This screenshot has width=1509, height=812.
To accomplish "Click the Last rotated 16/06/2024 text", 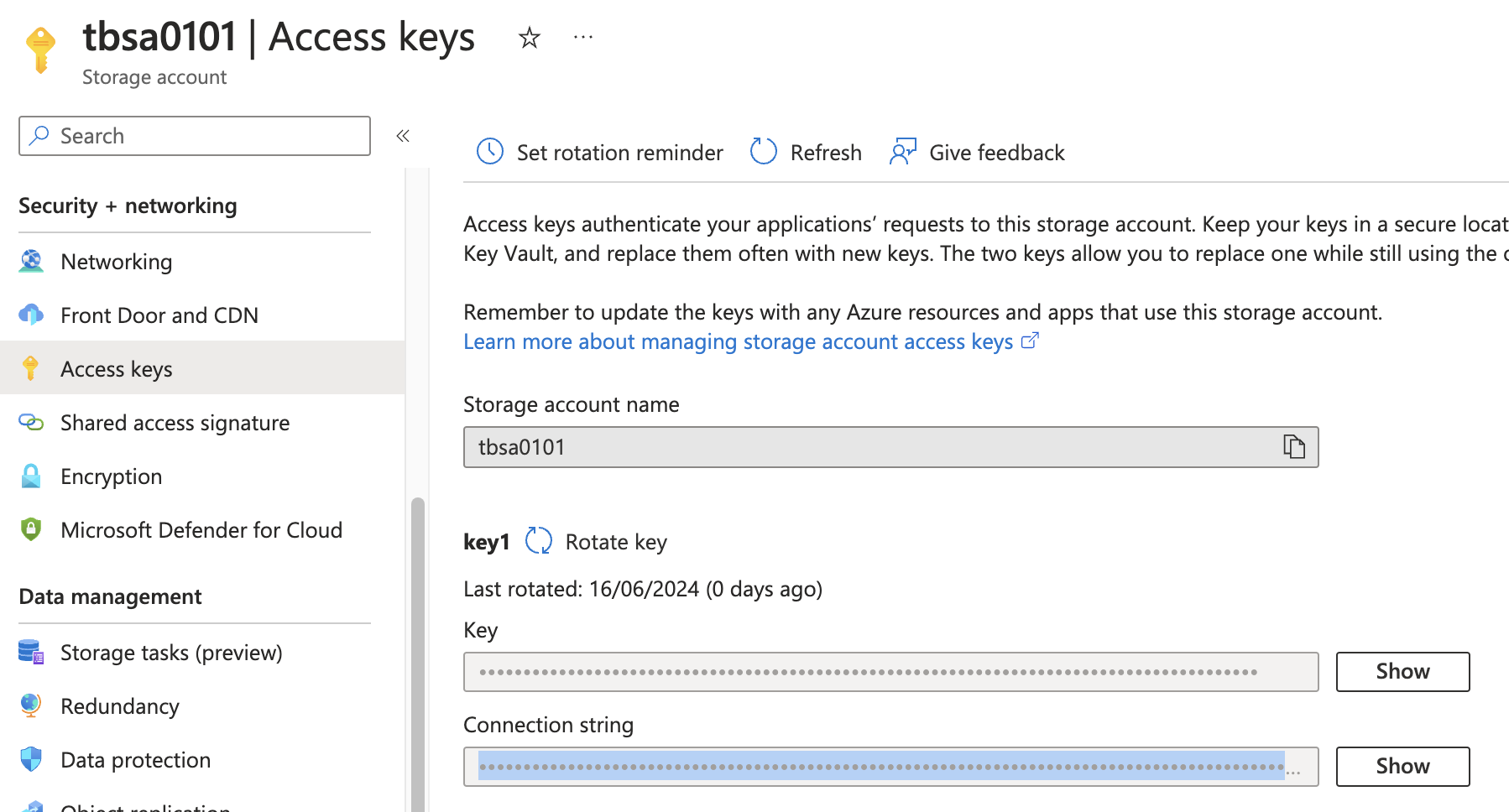I will coord(643,589).
